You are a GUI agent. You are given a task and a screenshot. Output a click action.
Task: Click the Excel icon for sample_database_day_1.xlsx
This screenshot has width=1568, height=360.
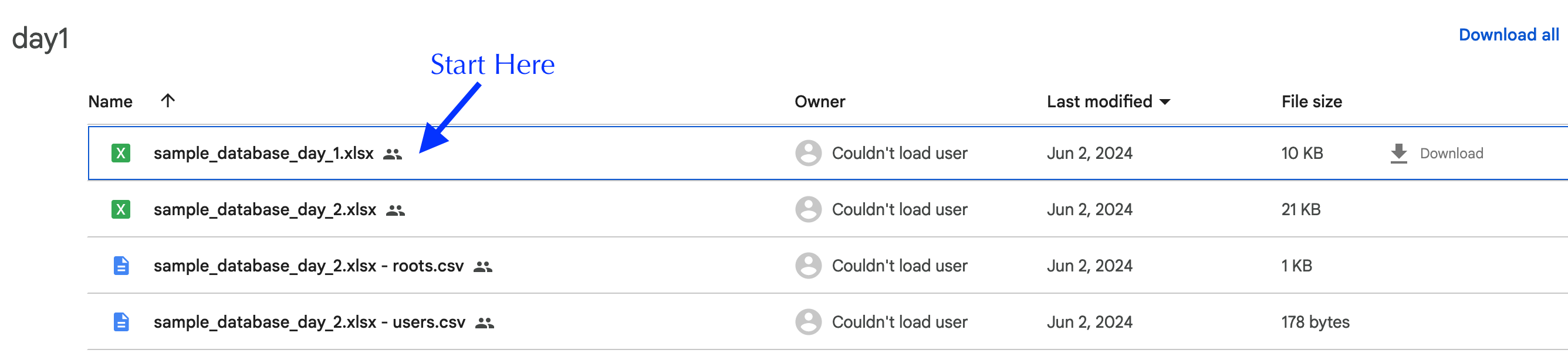(x=120, y=153)
